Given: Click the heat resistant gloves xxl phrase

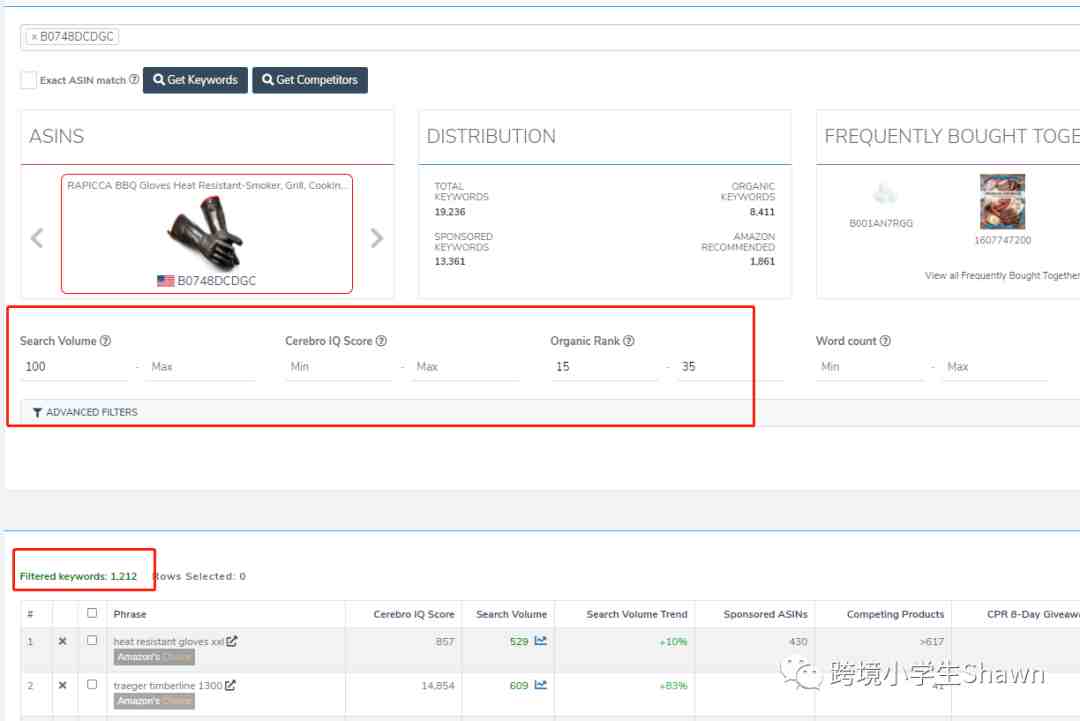Looking at the screenshot, I should pos(169,642).
